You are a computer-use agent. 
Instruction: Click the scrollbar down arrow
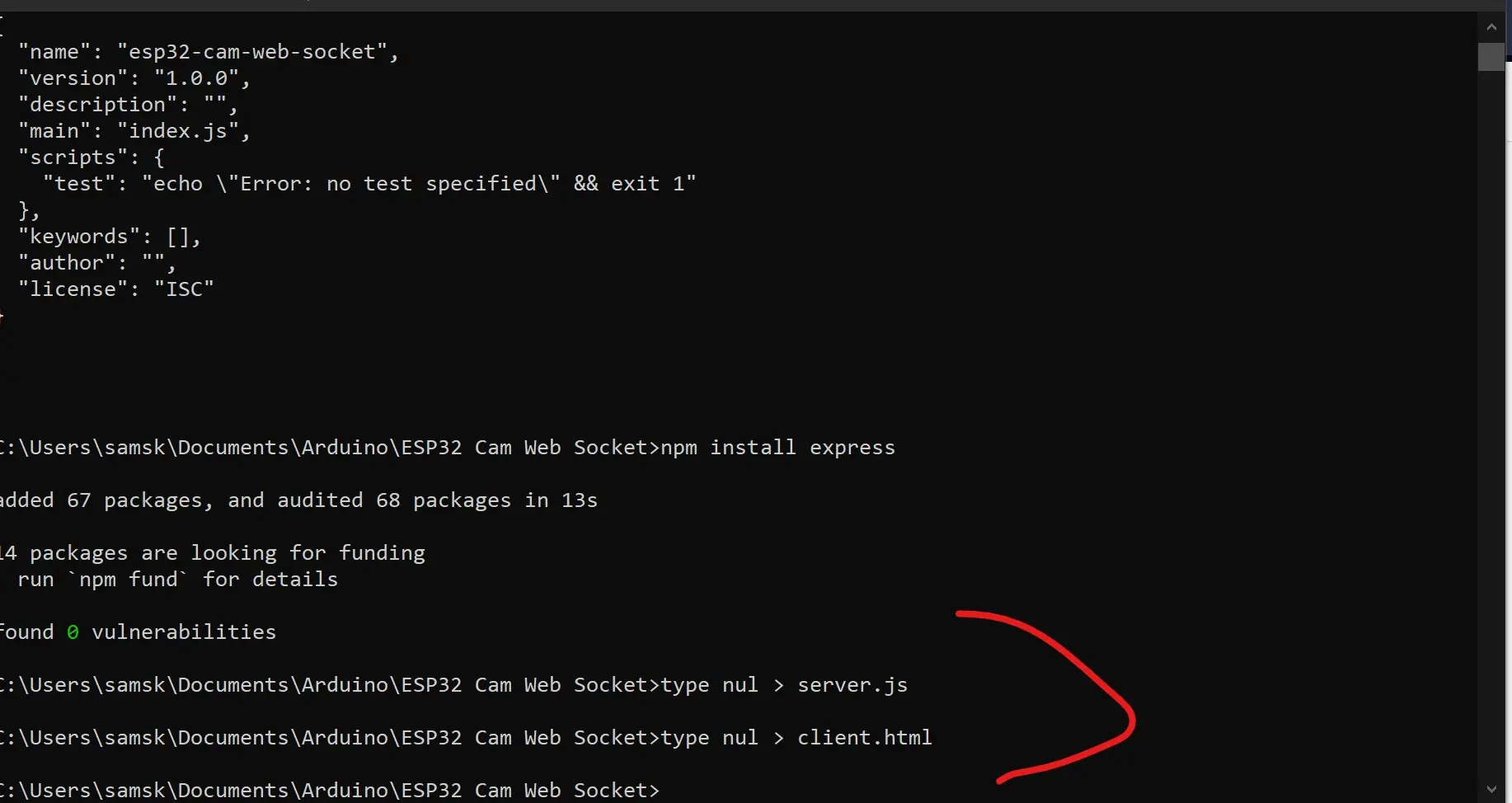(x=1491, y=789)
